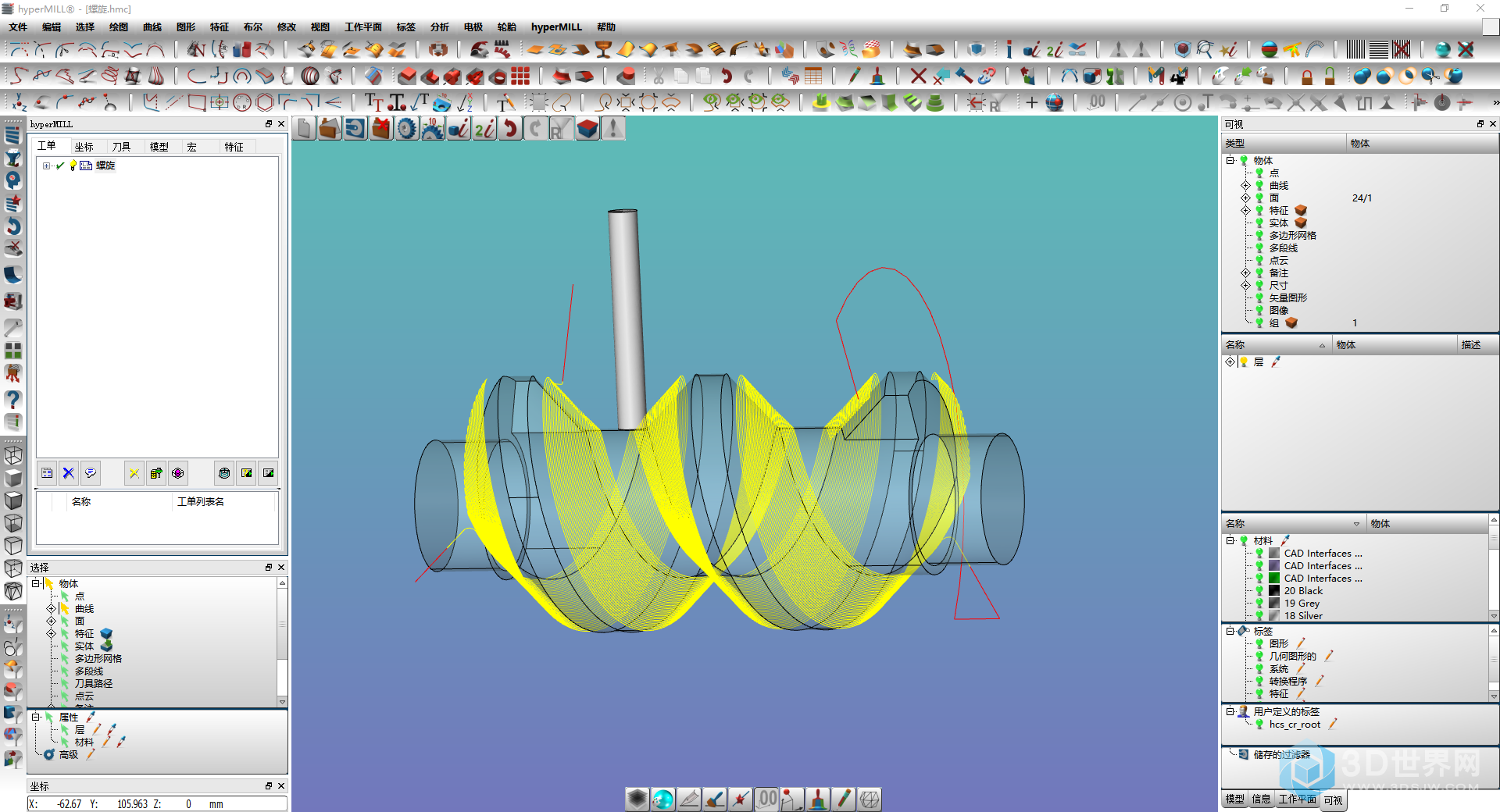Image resolution: width=1500 pixels, height=812 pixels.
Task: Expand the 螺旋 job list node
Action: tap(46, 166)
